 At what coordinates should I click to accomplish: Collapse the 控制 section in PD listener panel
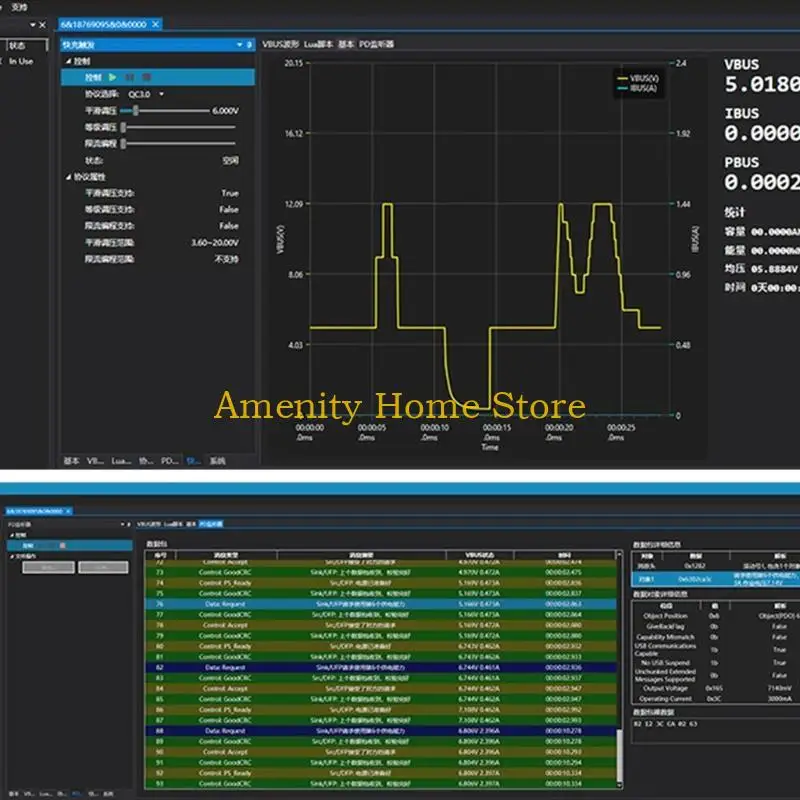(12, 535)
